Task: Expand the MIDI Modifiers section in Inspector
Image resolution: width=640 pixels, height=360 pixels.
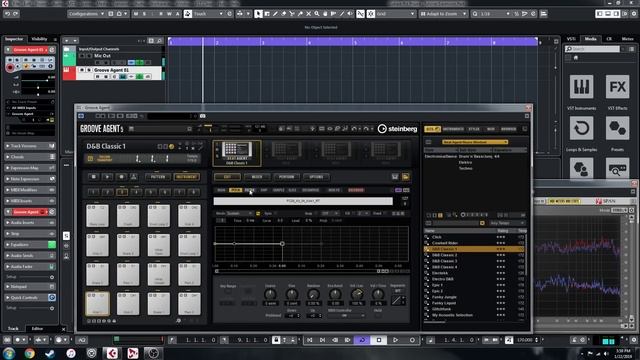Action: coord(30,190)
